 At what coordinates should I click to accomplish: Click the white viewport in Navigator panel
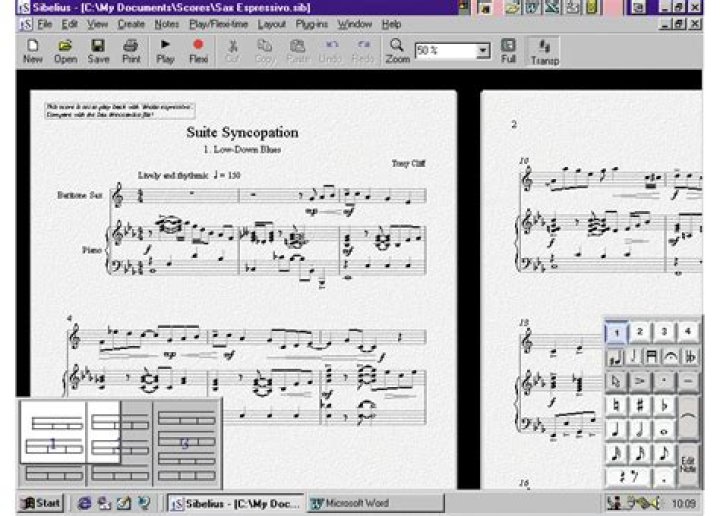point(70,432)
